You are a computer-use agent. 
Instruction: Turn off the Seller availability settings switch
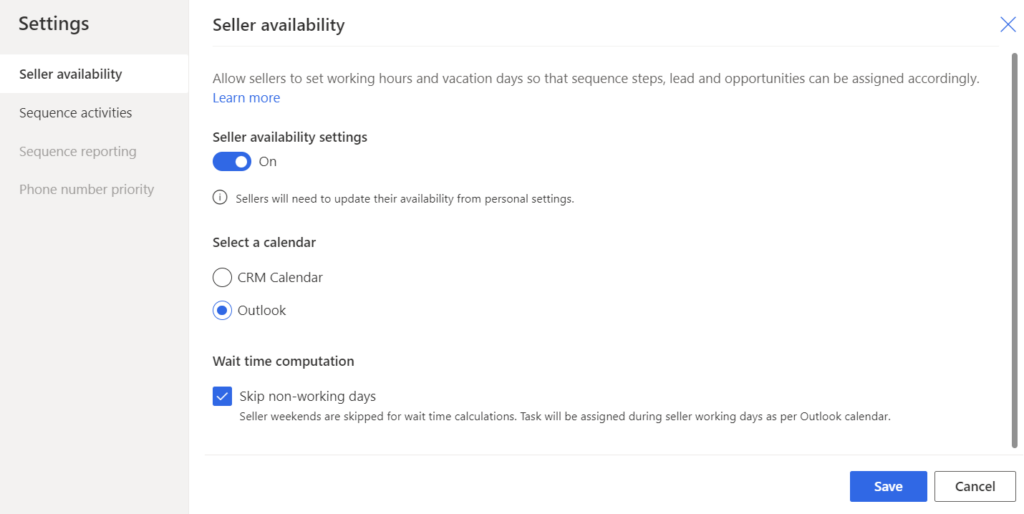point(232,162)
